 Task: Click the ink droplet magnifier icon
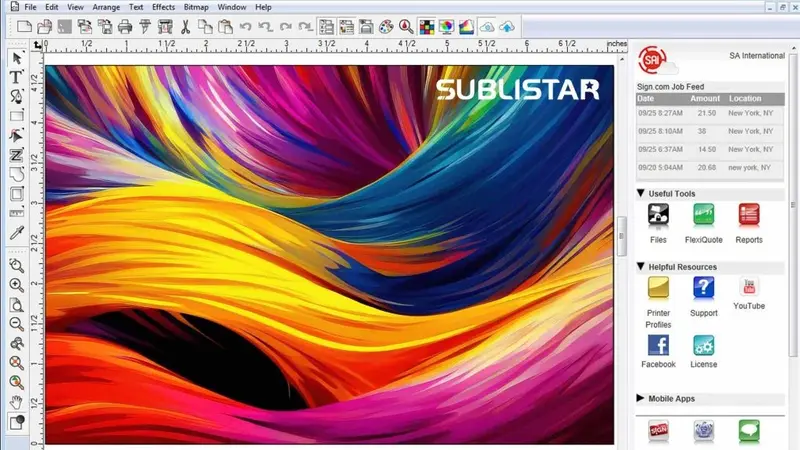[x=406, y=27]
